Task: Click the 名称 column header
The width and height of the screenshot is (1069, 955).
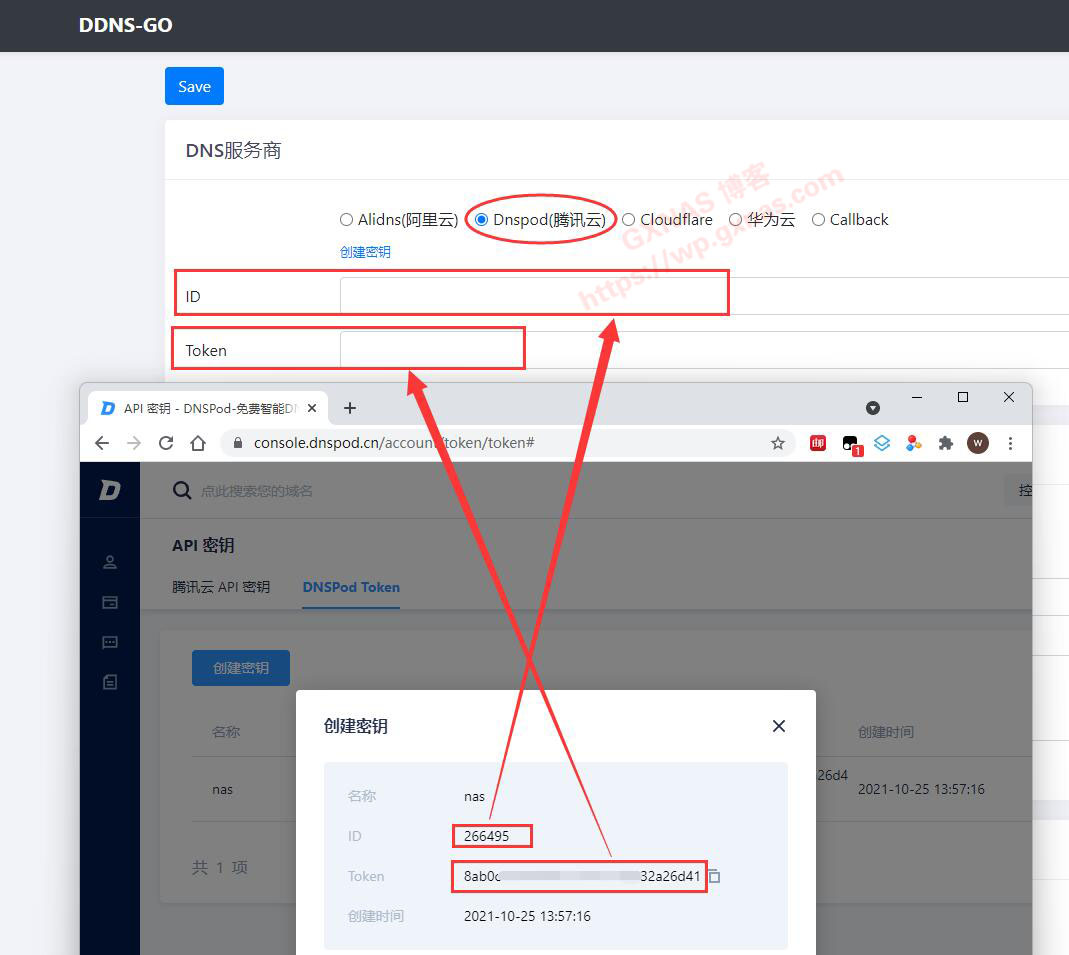Action: pyautogui.click(x=226, y=732)
